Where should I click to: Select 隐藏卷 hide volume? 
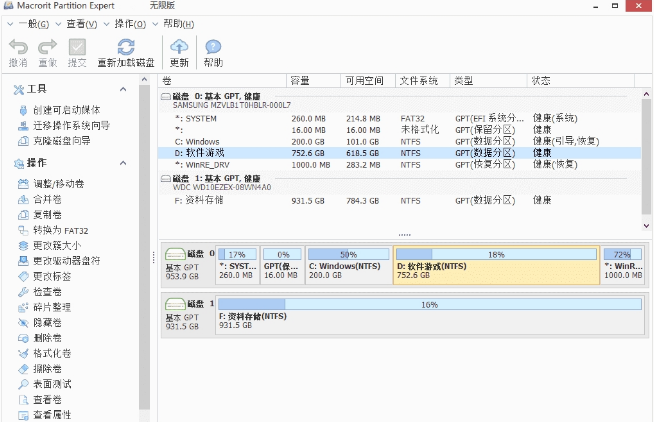tap(40, 323)
